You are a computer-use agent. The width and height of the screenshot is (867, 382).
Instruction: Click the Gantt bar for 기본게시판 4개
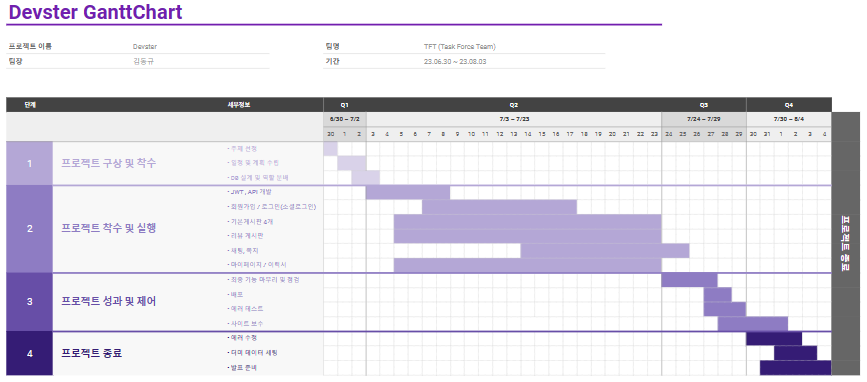[x=528, y=221]
